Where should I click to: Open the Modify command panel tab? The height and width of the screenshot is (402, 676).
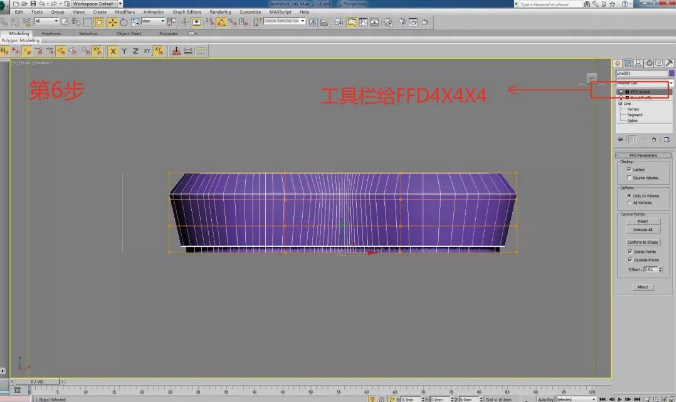coord(628,64)
